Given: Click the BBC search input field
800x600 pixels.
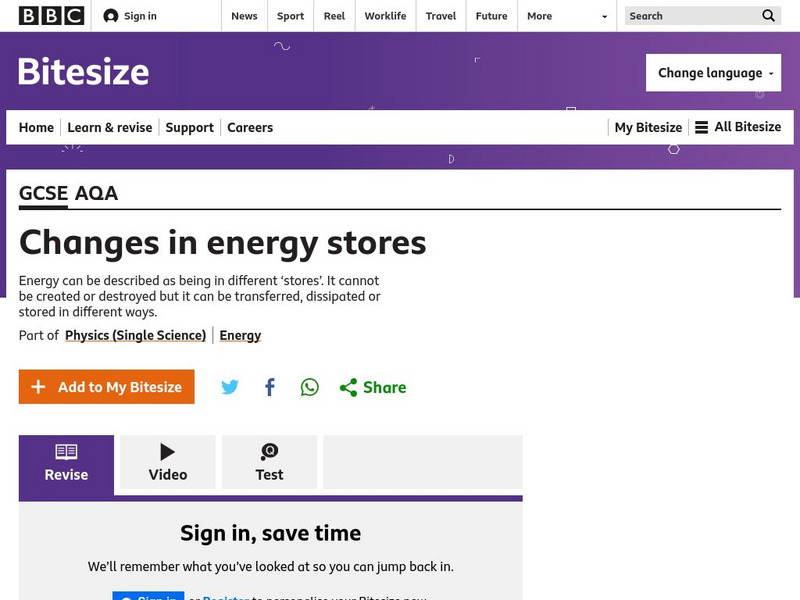Looking at the screenshot, I should (690, 16).
